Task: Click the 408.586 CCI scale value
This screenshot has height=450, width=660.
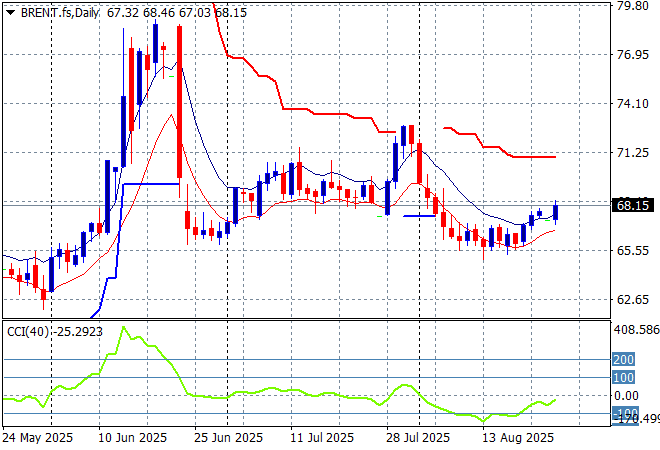Action: tap(635, 329)
